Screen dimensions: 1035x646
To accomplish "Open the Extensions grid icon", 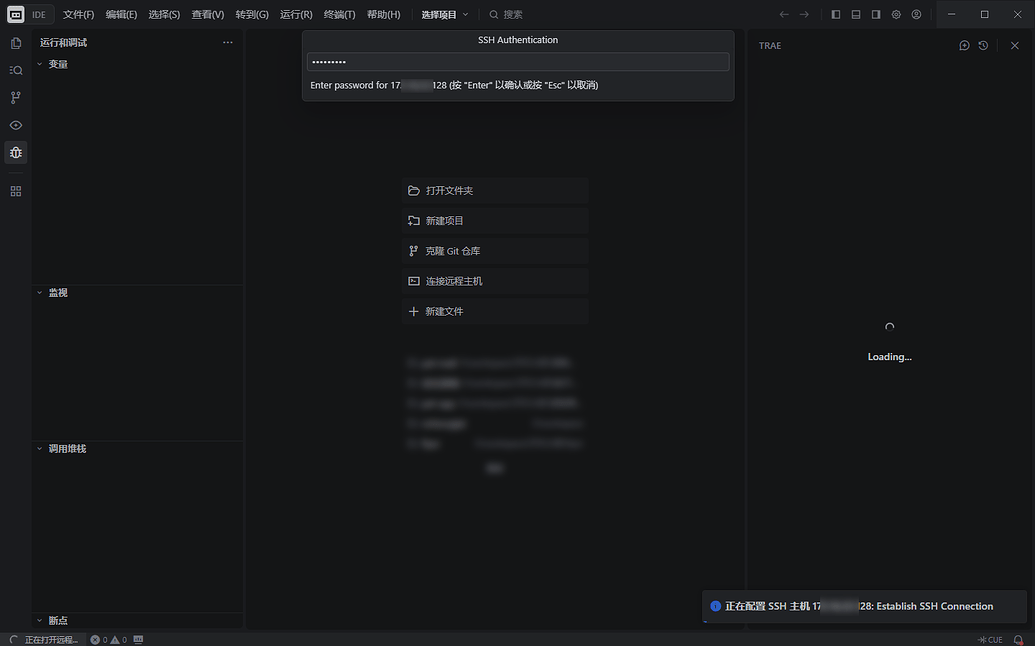I will (x=16, y=191).
